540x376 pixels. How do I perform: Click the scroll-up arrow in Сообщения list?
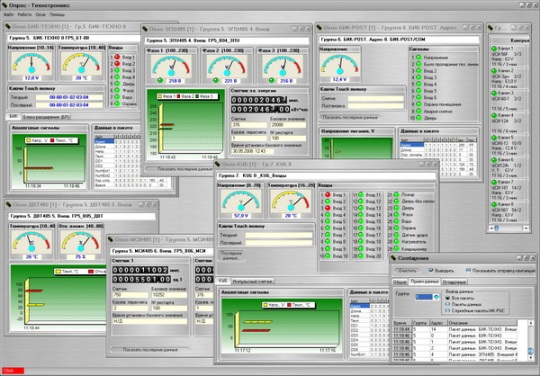[x=531, y=323]
